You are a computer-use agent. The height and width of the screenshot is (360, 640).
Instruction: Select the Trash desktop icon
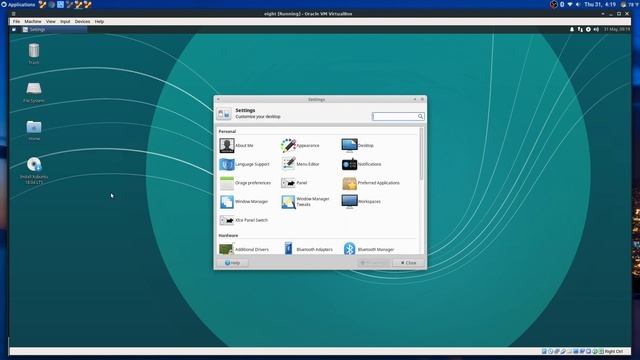point(34,53)
